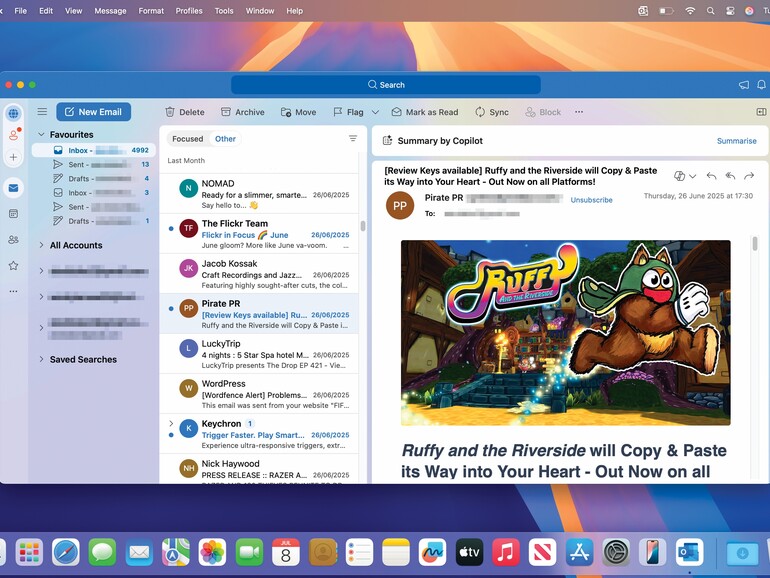Open the left rail more apps ellipsis
Screen dimensions: 770x578
(13, 291)
